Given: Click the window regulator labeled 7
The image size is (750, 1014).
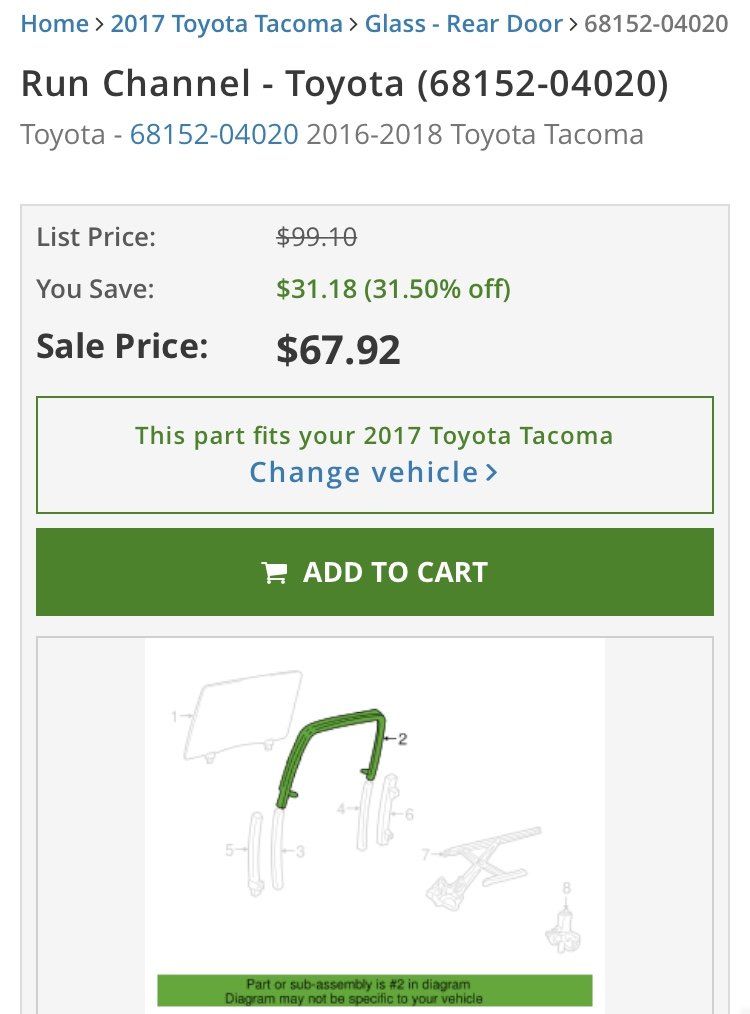Looking at the screenshot, I should tap(484, 865).
